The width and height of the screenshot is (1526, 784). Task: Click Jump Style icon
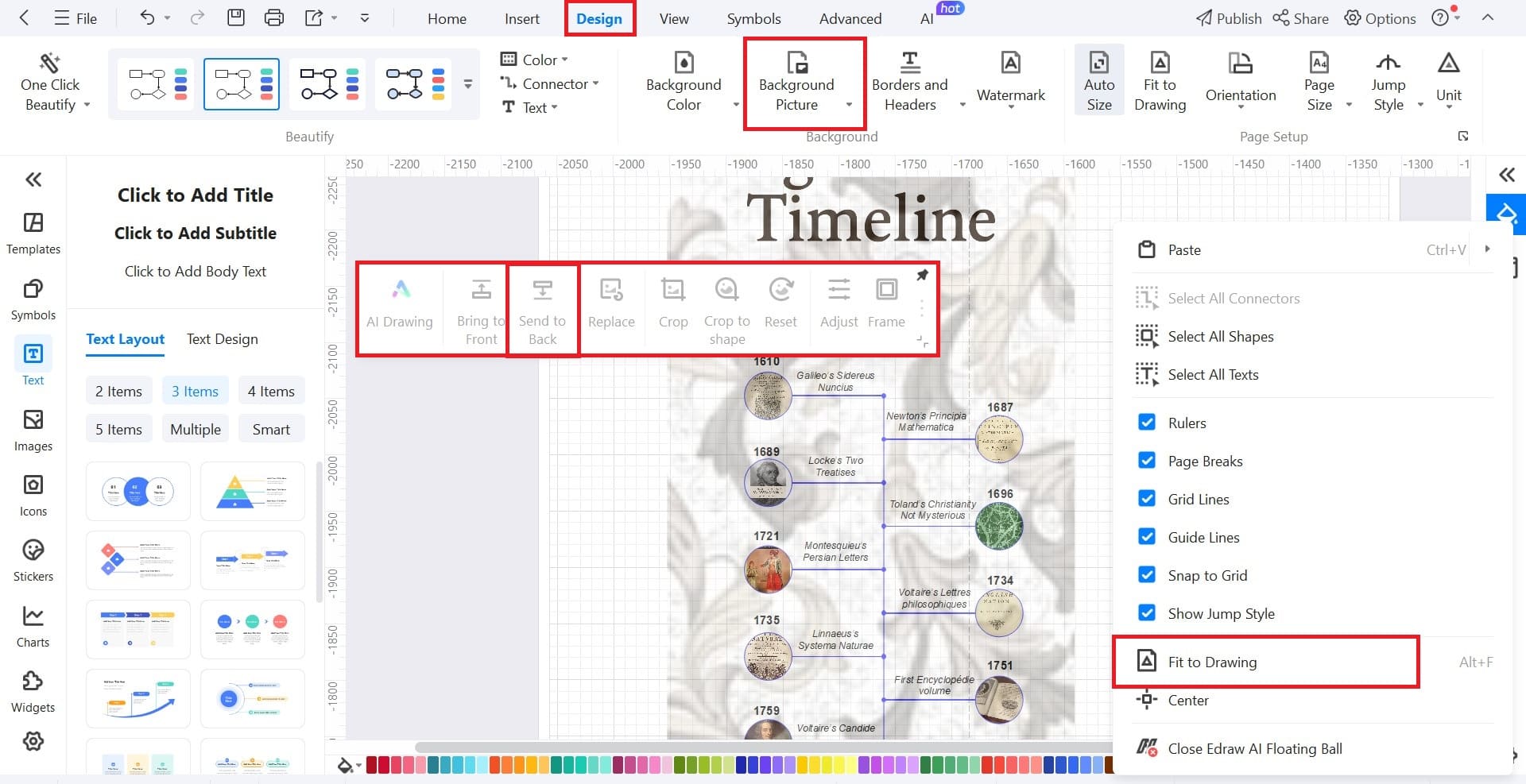[x=1389, y=62]
